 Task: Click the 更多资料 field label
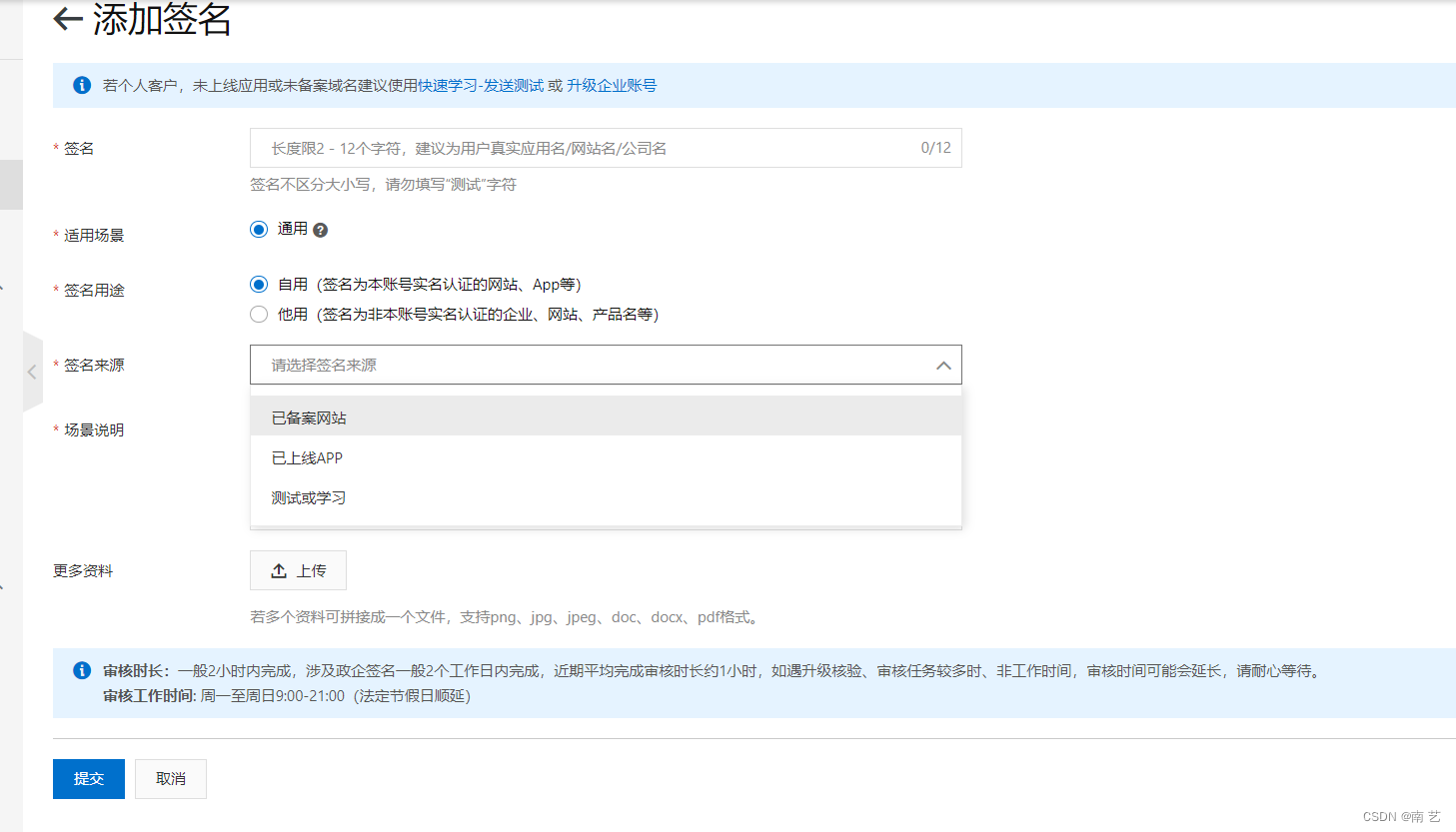[83, 571]
